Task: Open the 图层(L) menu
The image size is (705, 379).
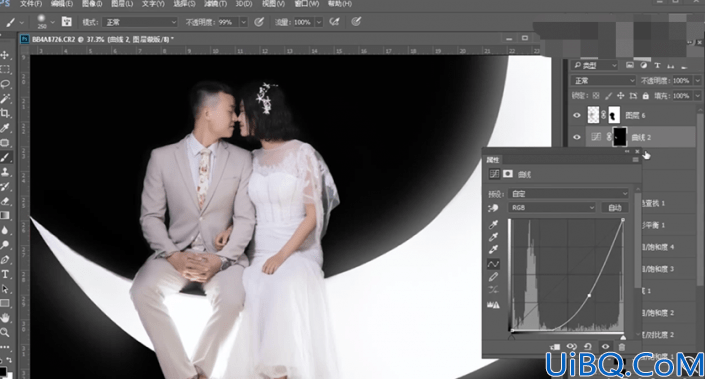Action: pos(122,4)
